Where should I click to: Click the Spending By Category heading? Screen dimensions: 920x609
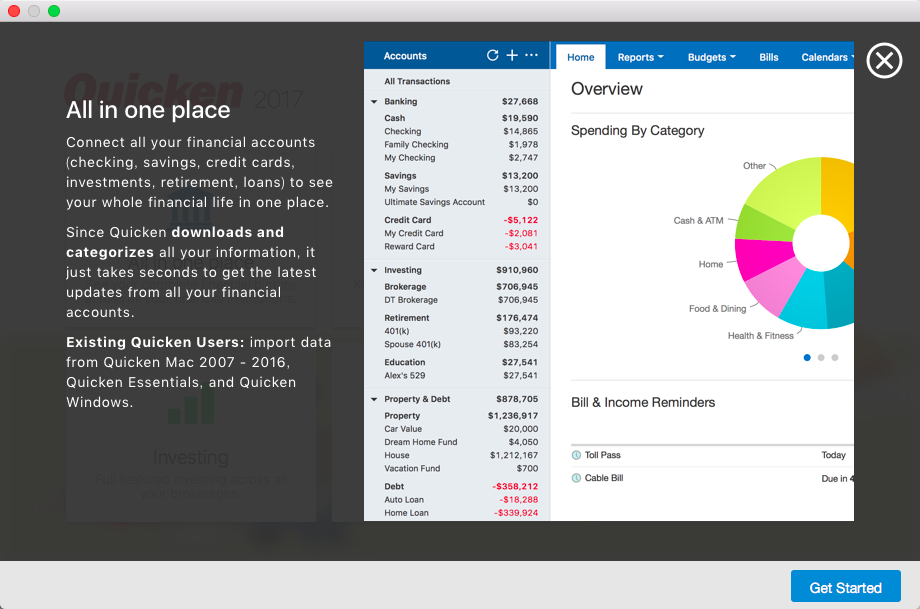click(x=637, y=131)
